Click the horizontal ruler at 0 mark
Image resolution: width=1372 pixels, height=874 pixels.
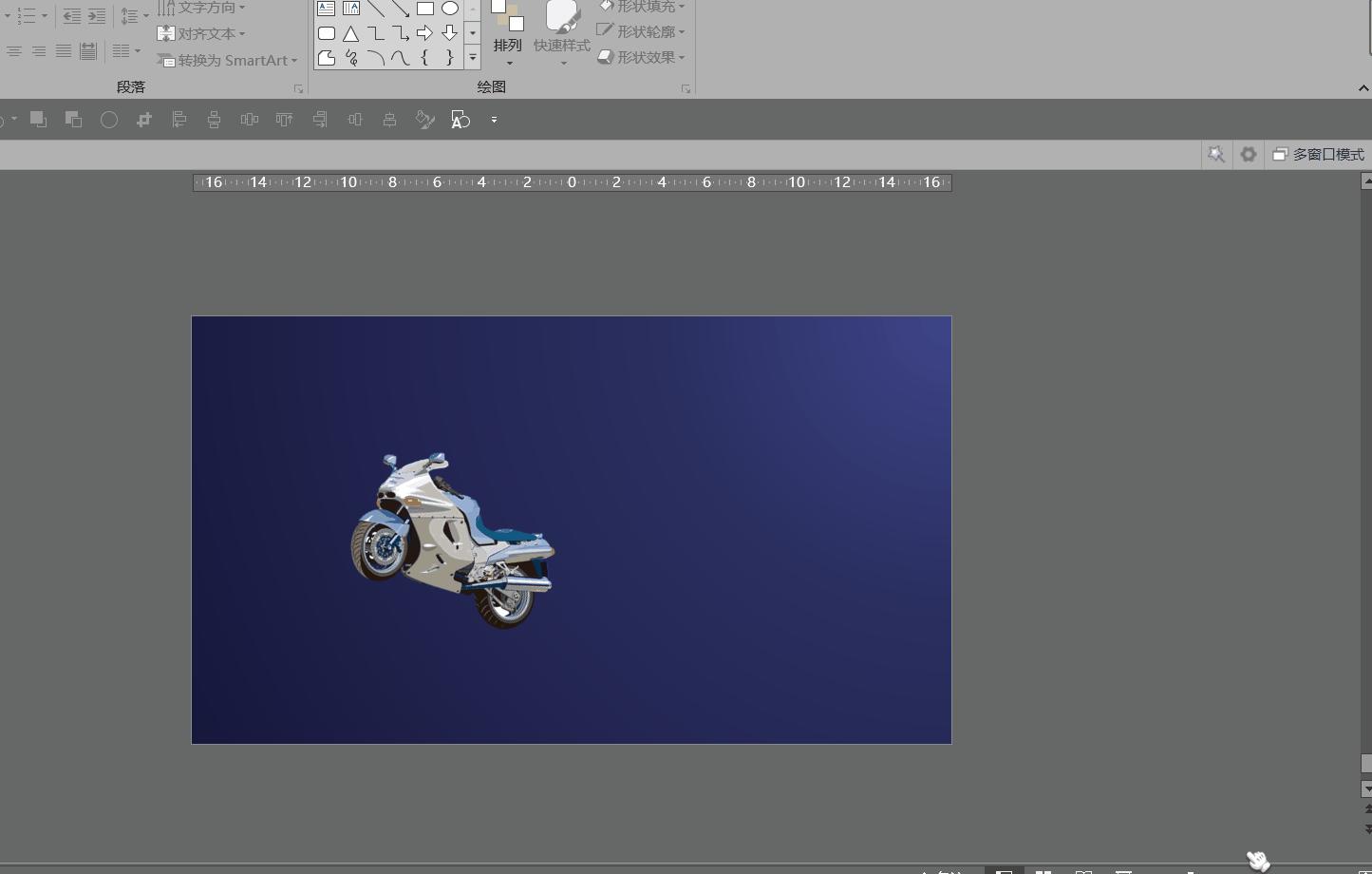coord(572,182)
